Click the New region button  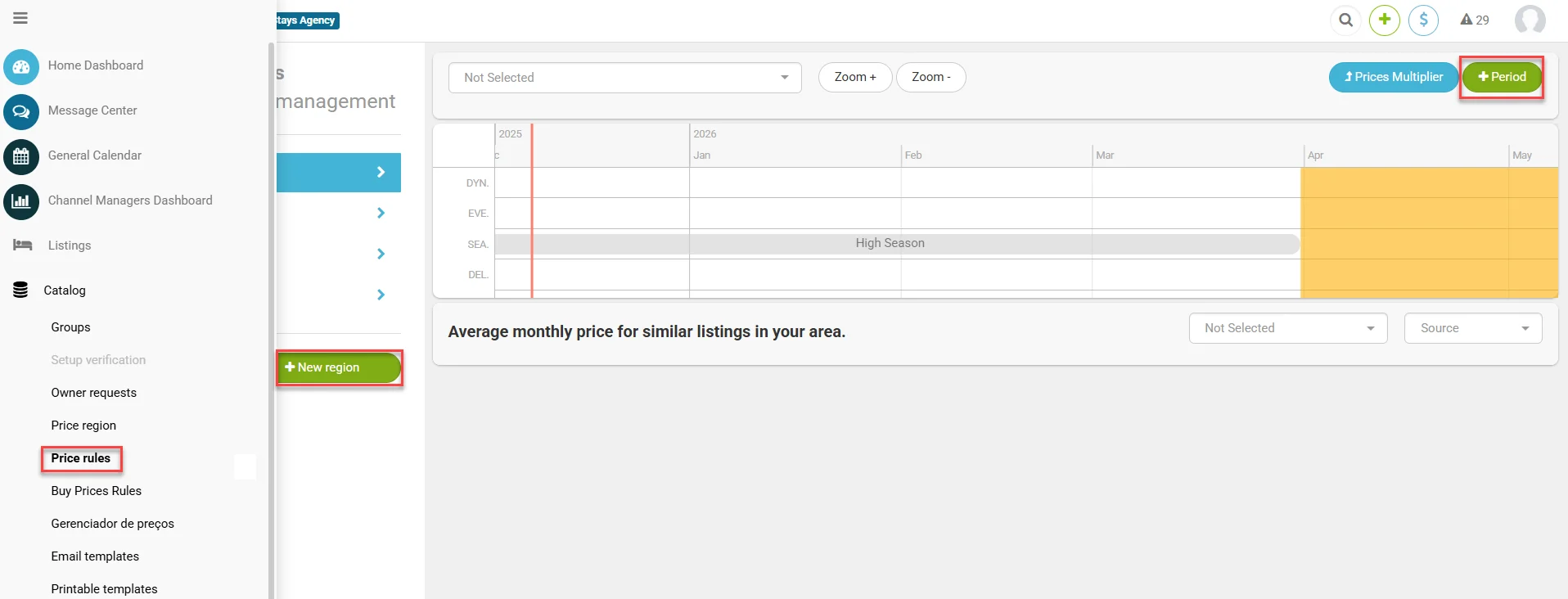[339, 367]
